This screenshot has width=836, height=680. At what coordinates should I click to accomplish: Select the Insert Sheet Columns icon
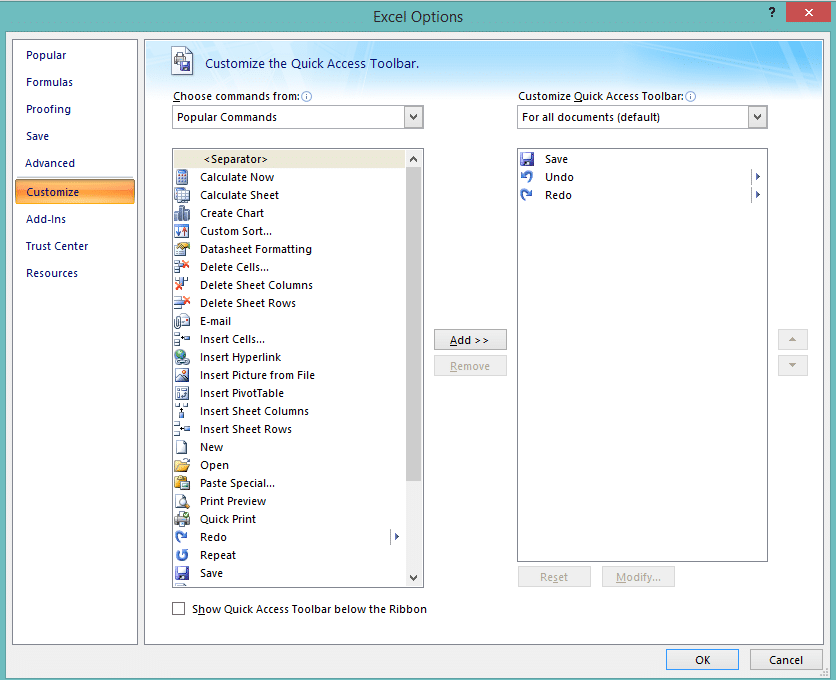[x=182, y=411]
